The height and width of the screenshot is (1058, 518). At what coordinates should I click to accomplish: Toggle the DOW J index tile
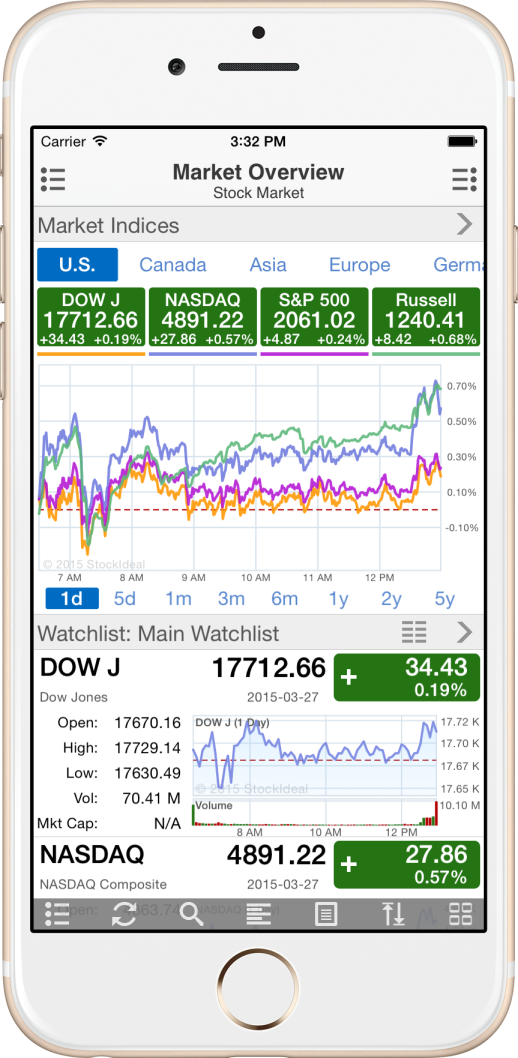click(x=91, y=317)
